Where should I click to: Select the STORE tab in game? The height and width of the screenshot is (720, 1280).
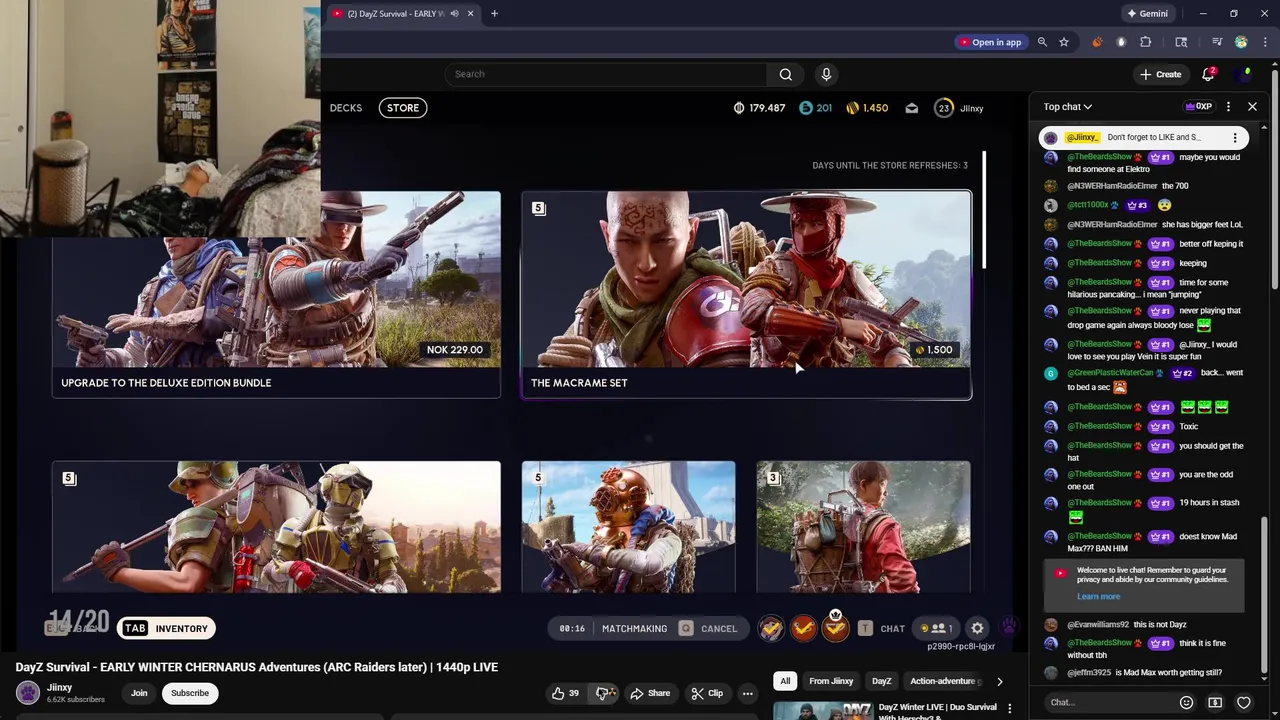[x=403, y=108]
